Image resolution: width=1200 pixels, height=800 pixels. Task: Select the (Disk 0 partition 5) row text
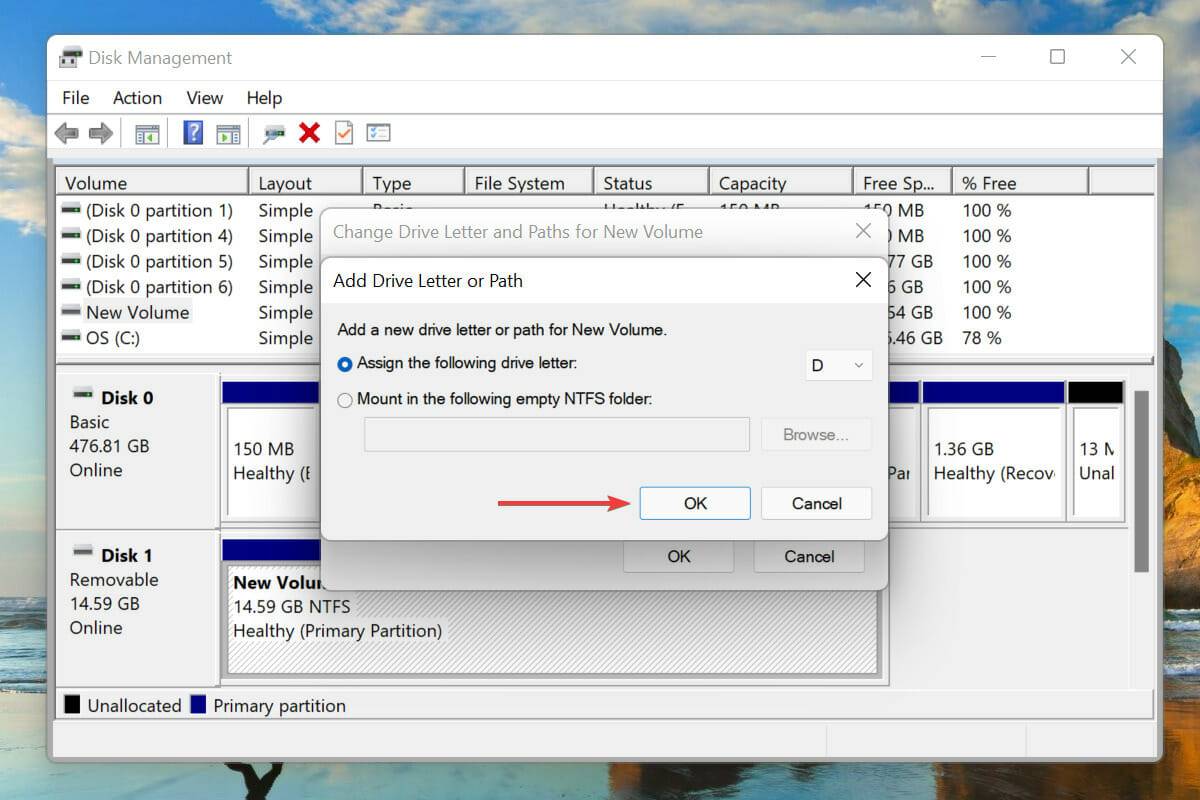[x=159, y=261]
